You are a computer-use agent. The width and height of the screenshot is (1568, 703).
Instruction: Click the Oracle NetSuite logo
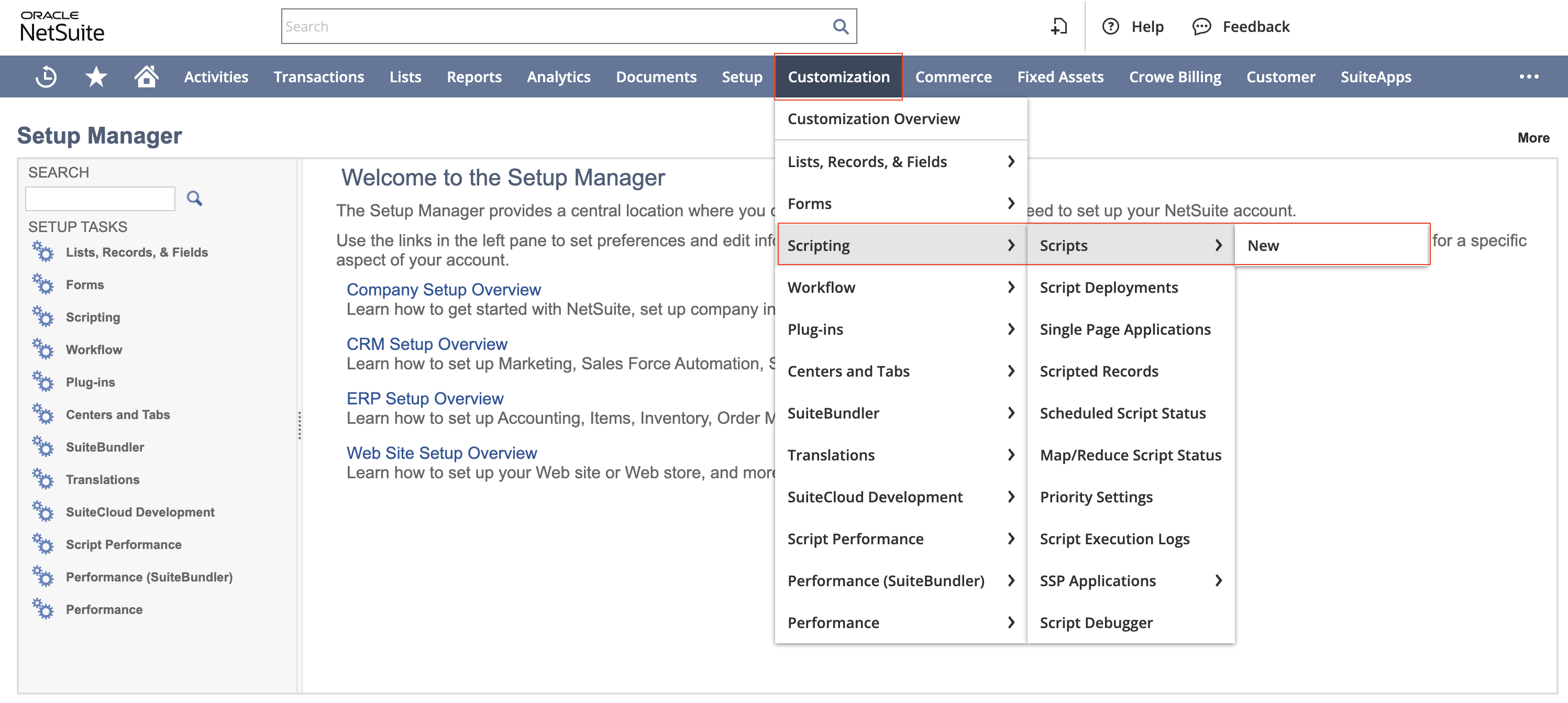click(x=62, y=27)
